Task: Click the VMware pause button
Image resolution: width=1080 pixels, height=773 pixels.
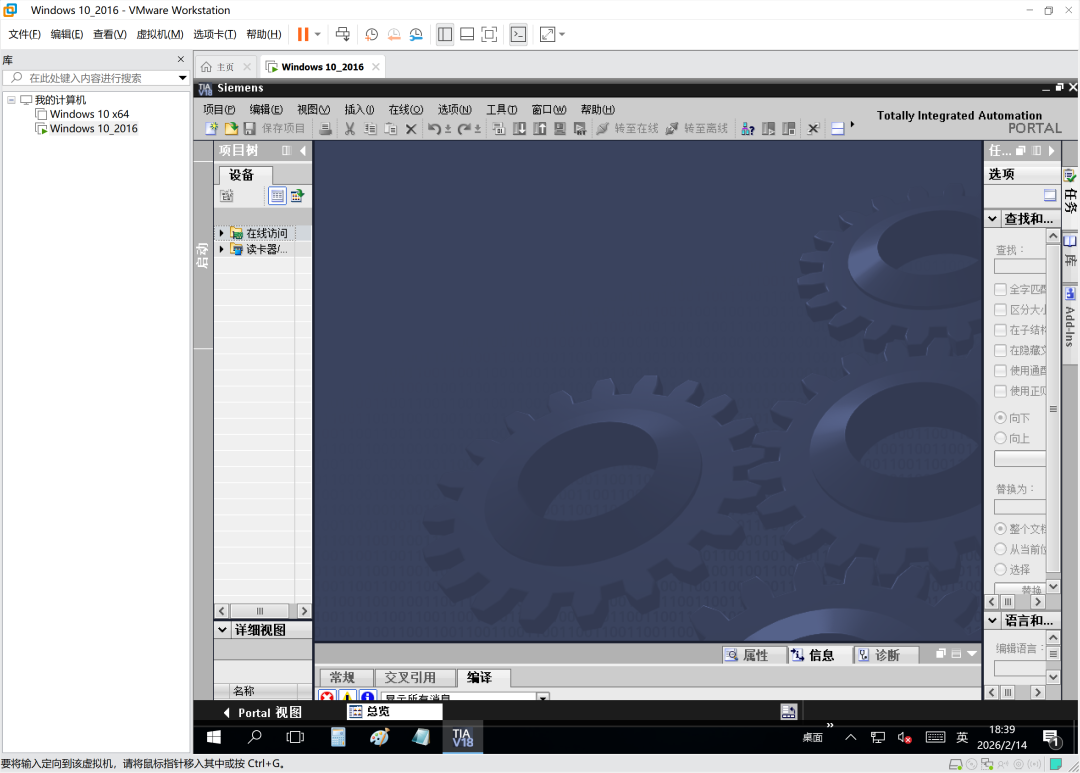Action: coord(303,34)
